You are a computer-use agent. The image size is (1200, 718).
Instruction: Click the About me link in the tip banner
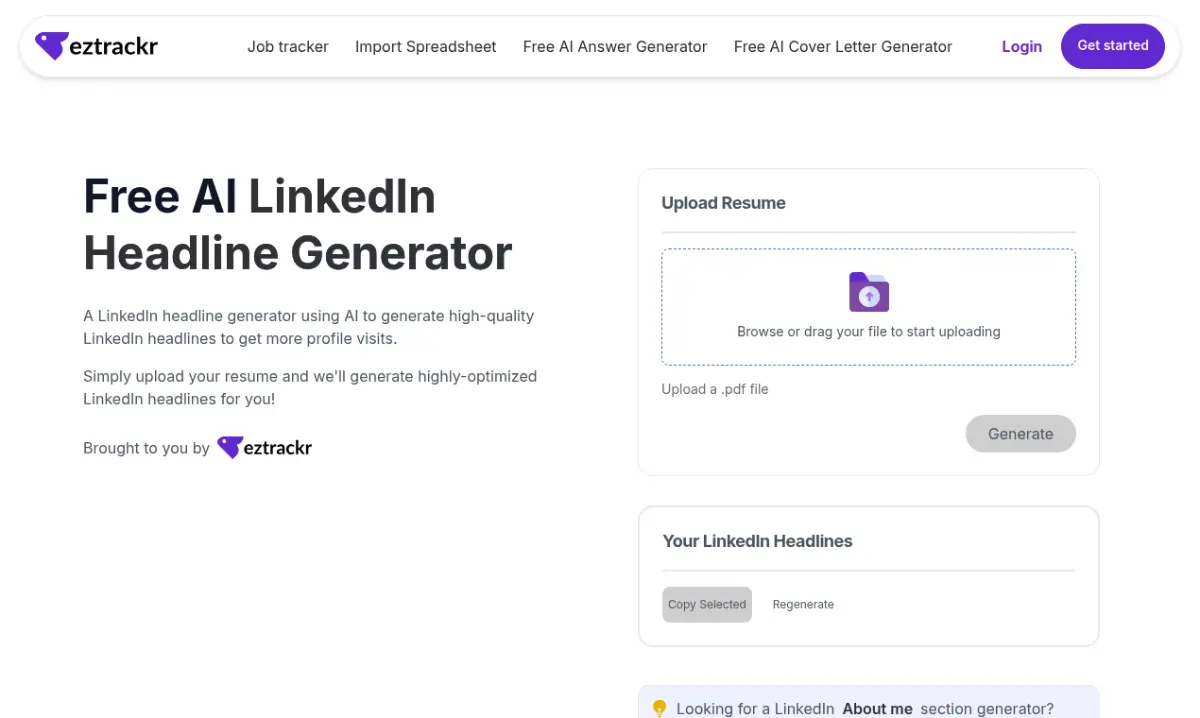tap(877, 708)
